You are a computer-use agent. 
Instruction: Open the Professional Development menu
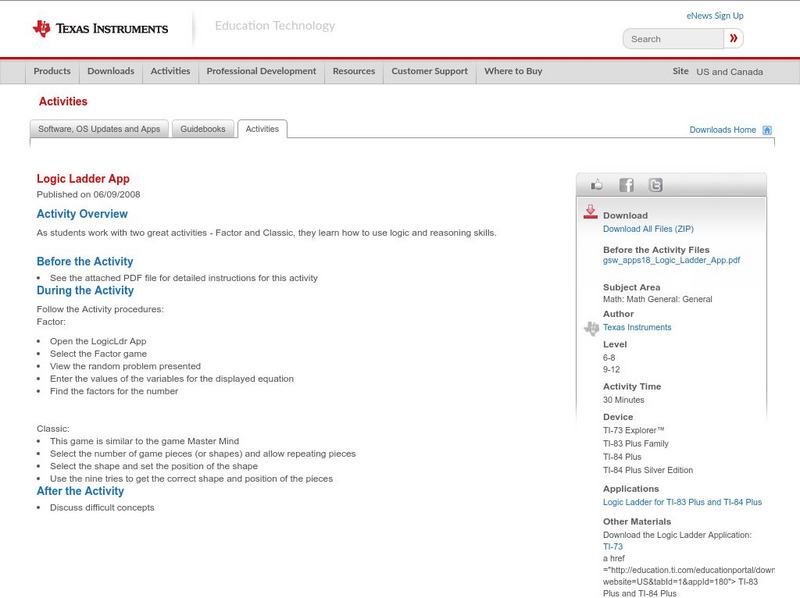click(261, 72)
